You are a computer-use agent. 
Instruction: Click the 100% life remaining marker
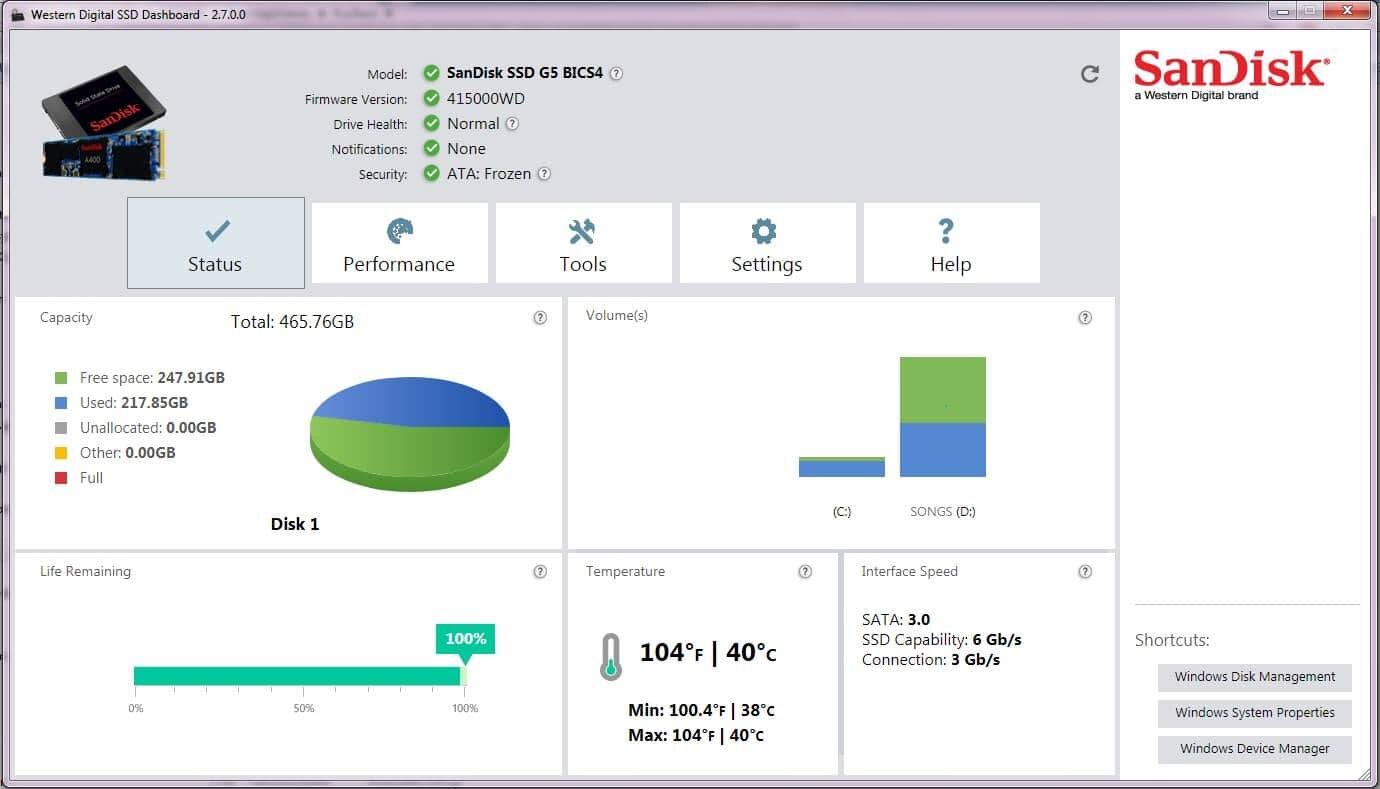[x=465, y=639]
